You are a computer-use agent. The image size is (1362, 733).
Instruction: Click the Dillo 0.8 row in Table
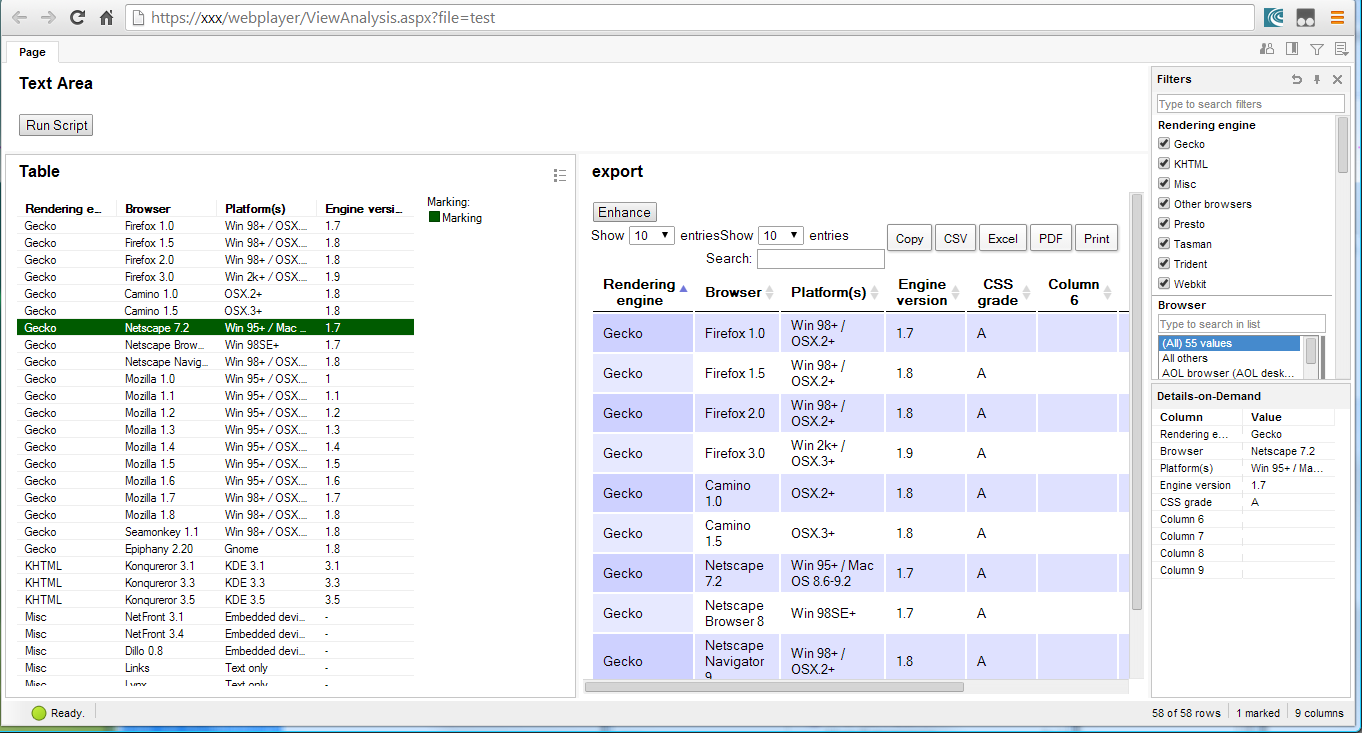click(215, 650)
